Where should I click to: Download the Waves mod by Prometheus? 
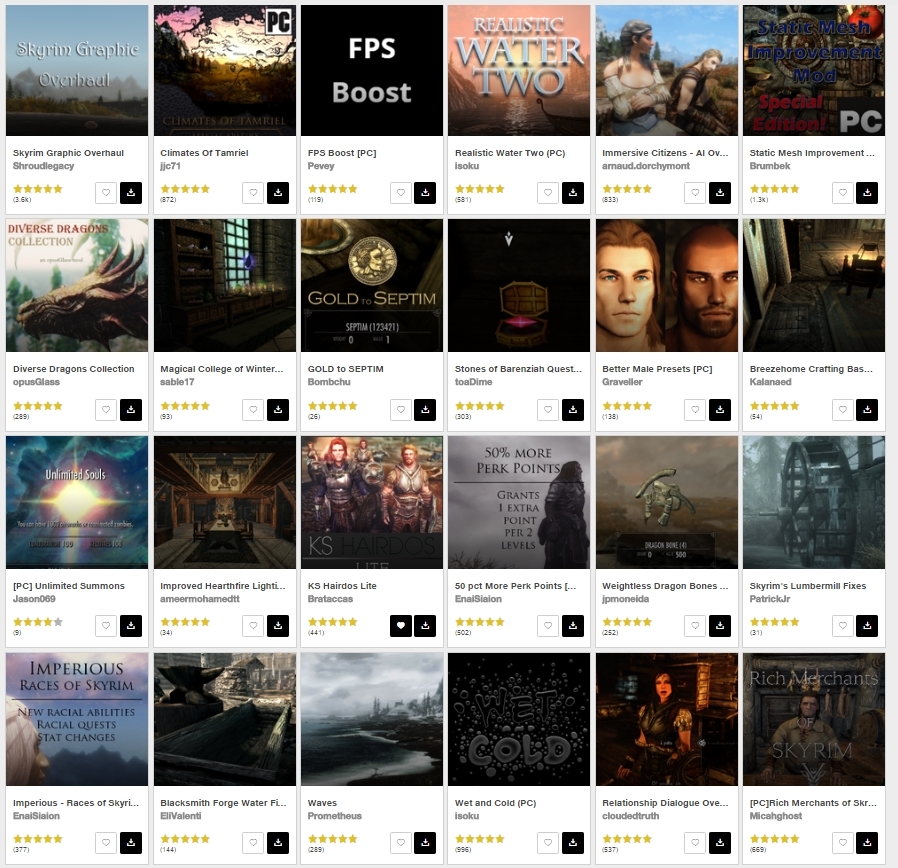pyautogui.click(x=425, y=842)
